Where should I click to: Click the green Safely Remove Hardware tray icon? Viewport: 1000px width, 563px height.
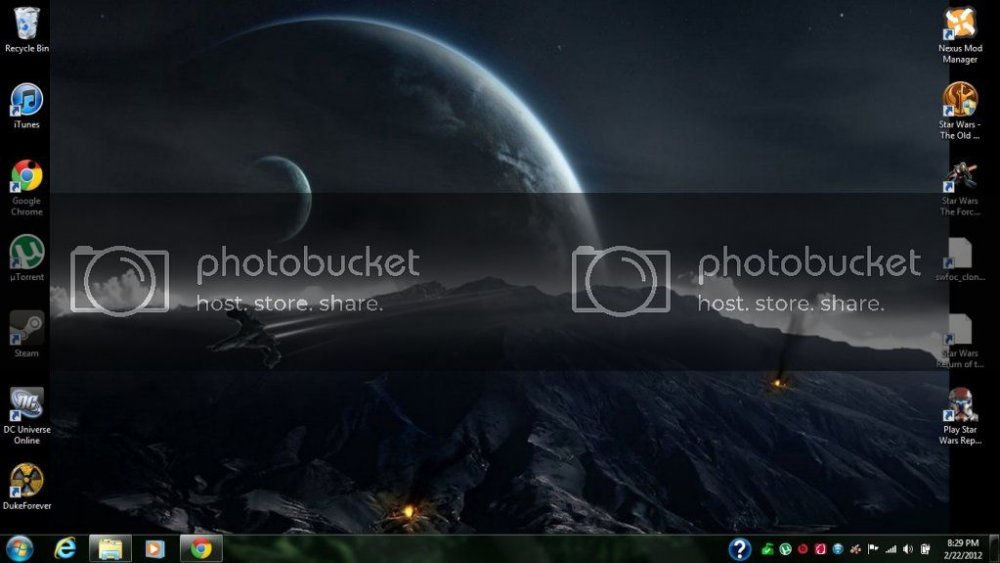[768, 549]
